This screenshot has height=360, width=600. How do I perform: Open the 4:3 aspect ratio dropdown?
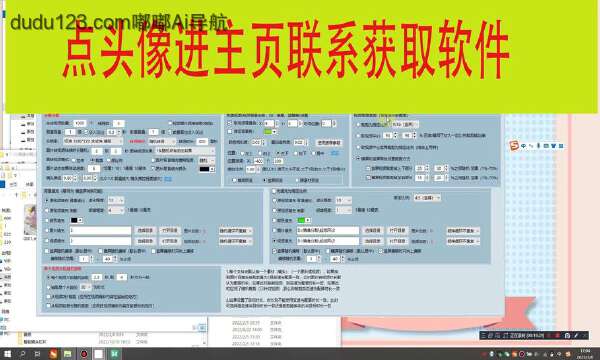coord(427,198)
